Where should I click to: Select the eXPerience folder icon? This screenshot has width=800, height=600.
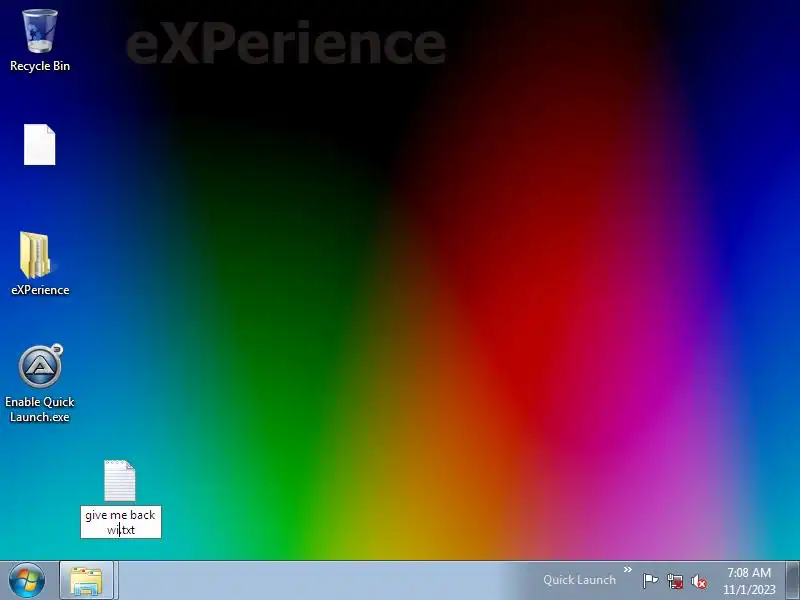click(36, 255)
